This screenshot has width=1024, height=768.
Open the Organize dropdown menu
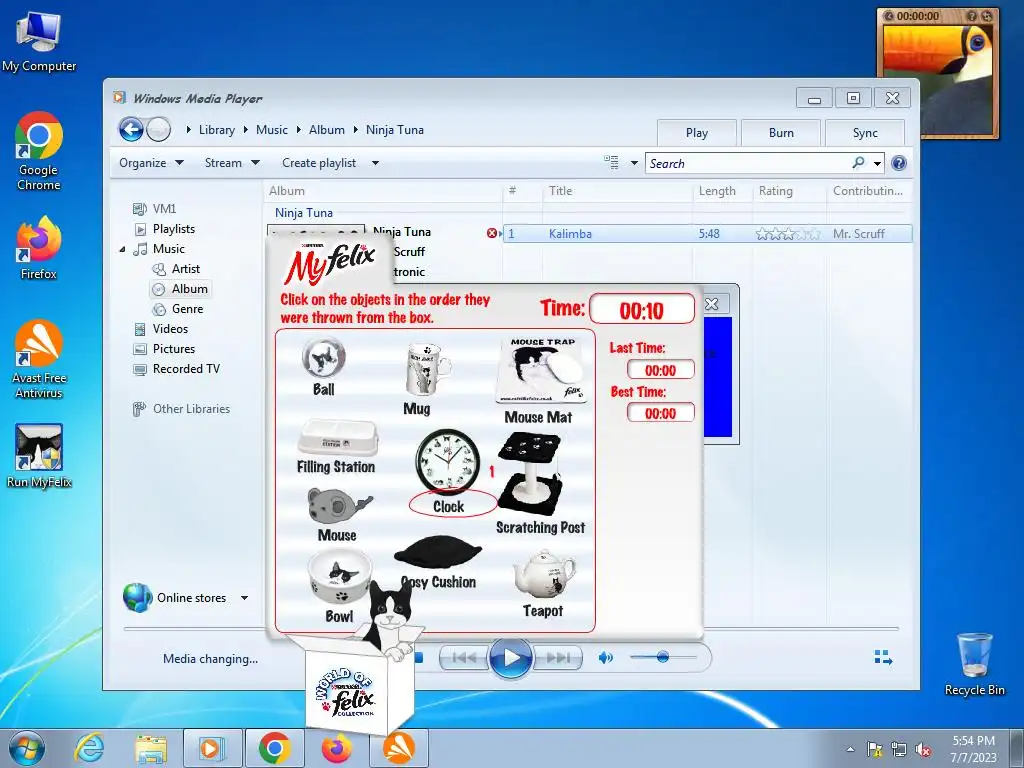click(x=151, y=163)
